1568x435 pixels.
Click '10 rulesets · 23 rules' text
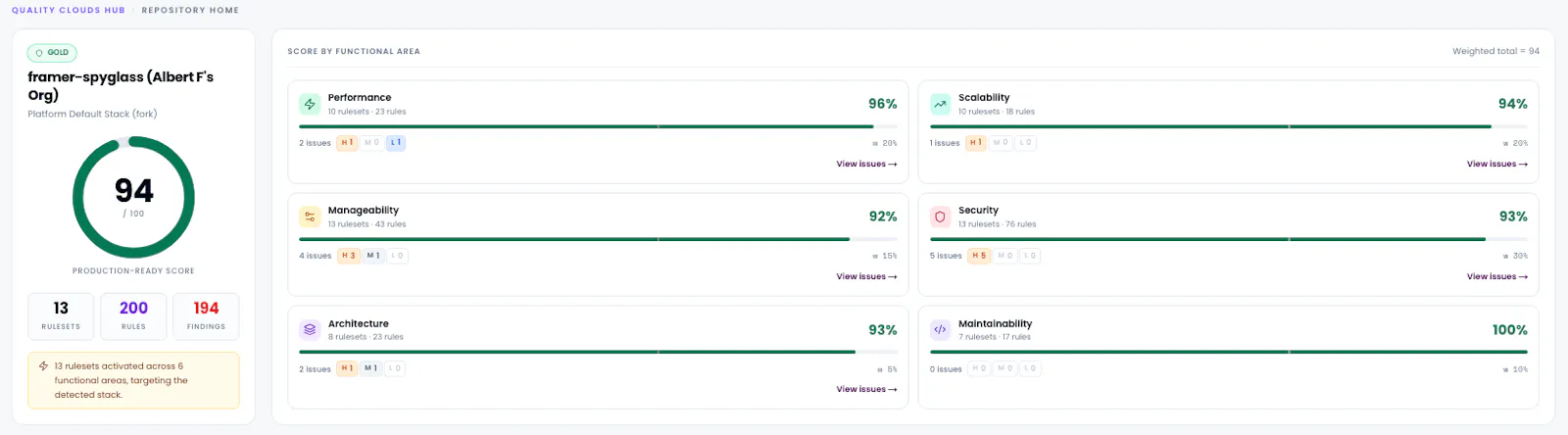(367, 112)
